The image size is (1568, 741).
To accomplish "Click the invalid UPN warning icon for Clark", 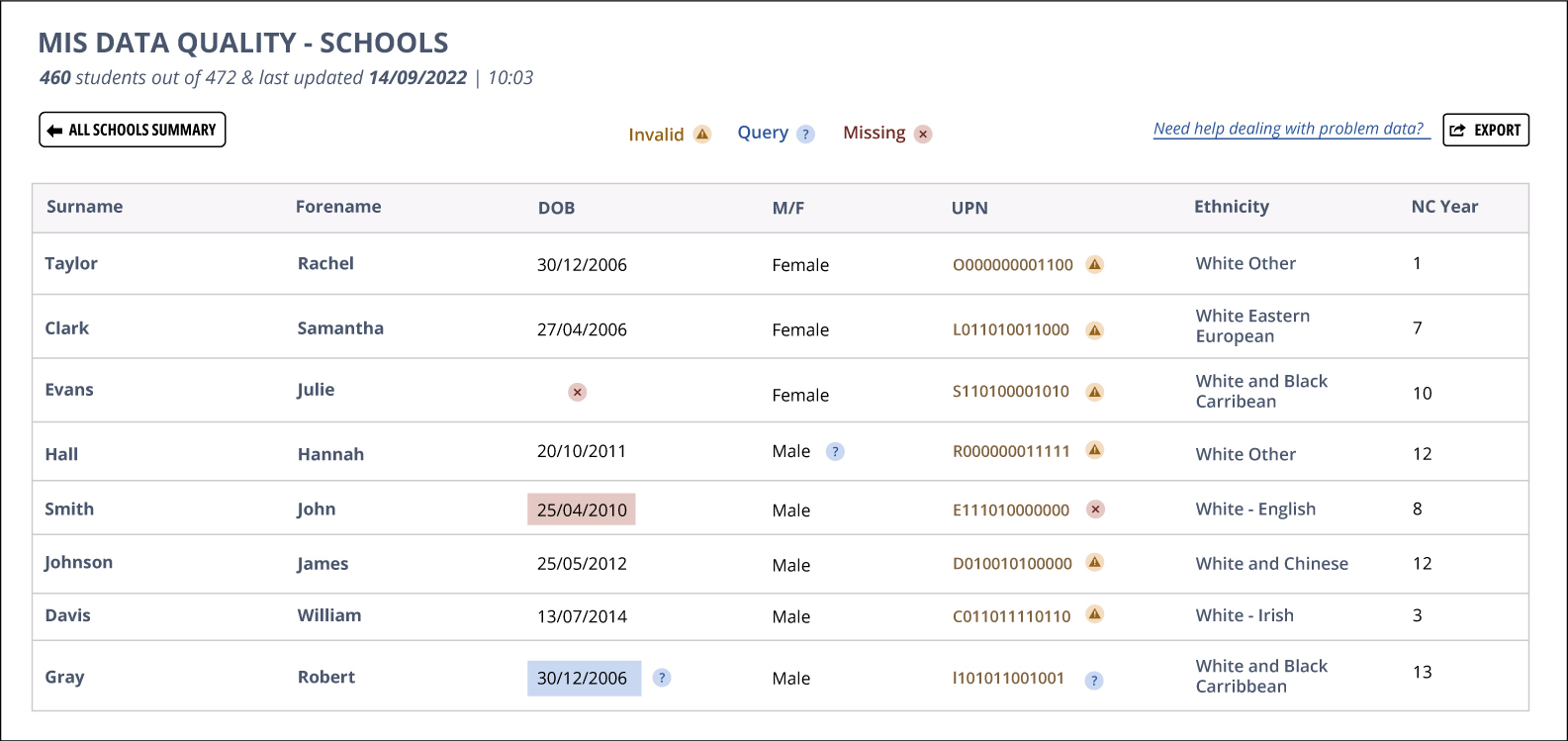I will (x=1095, y=330).
